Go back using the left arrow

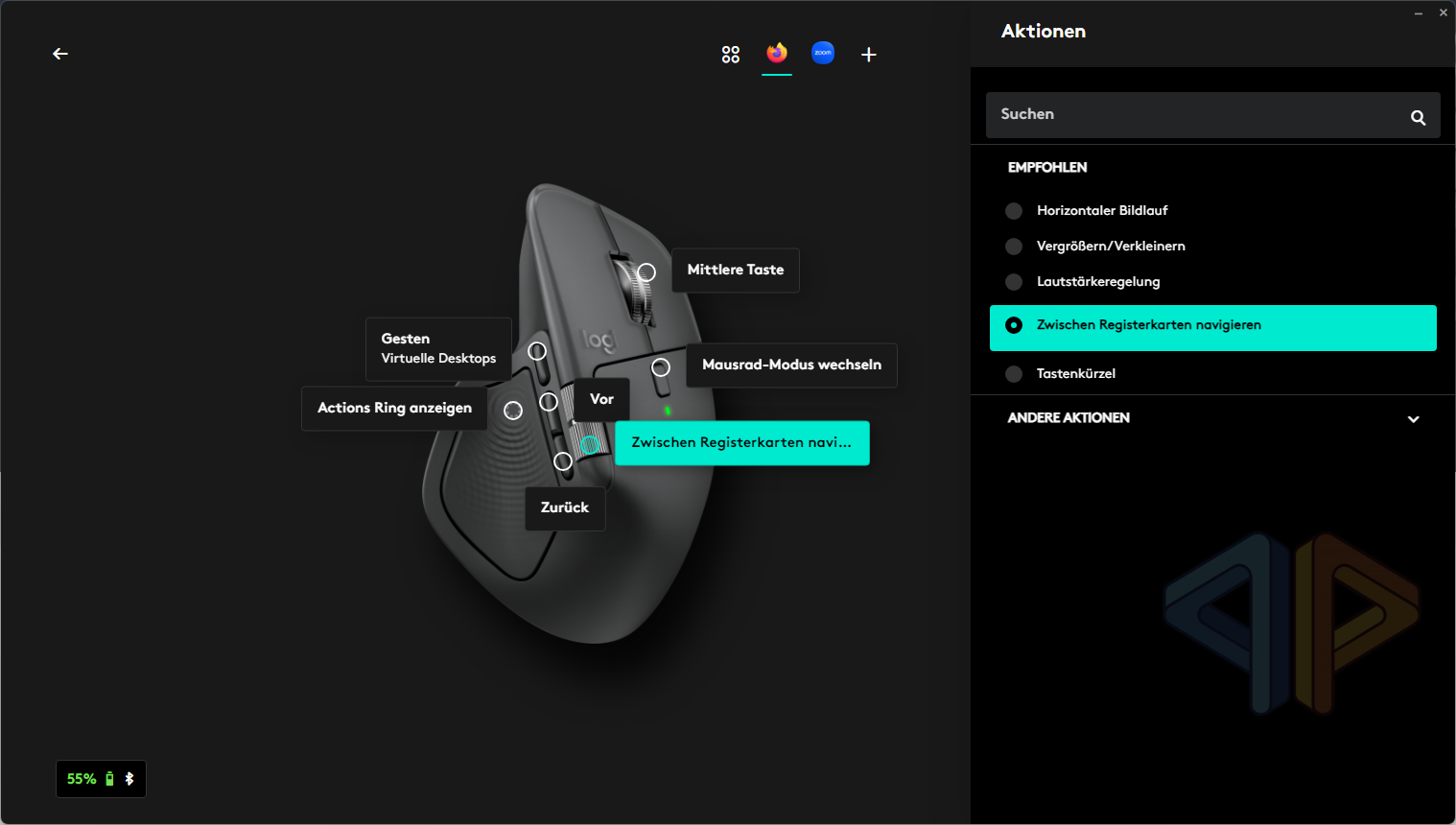point(60,54)
